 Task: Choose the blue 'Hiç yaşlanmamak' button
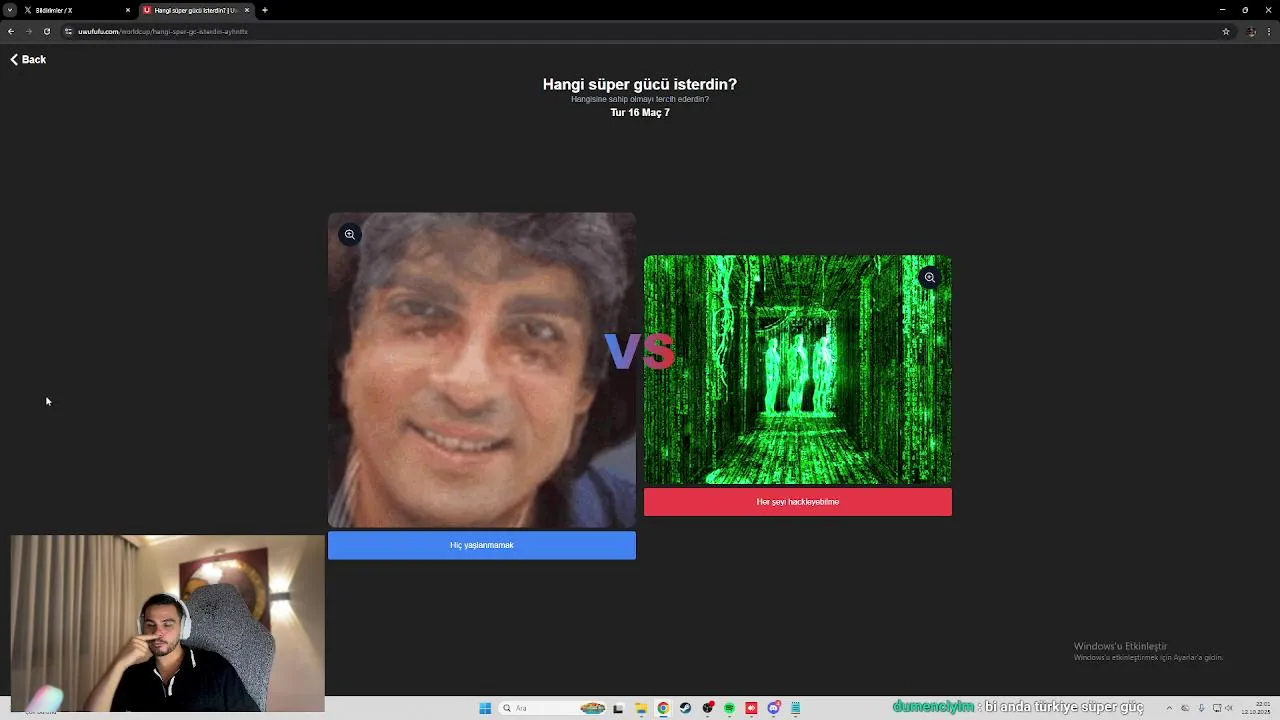coord(482,545)
